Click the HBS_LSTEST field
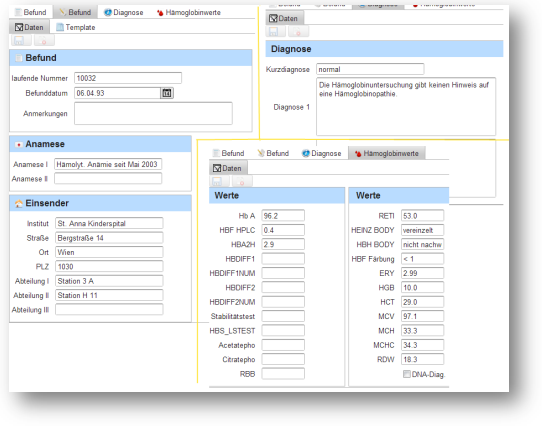 pos(283,331)
